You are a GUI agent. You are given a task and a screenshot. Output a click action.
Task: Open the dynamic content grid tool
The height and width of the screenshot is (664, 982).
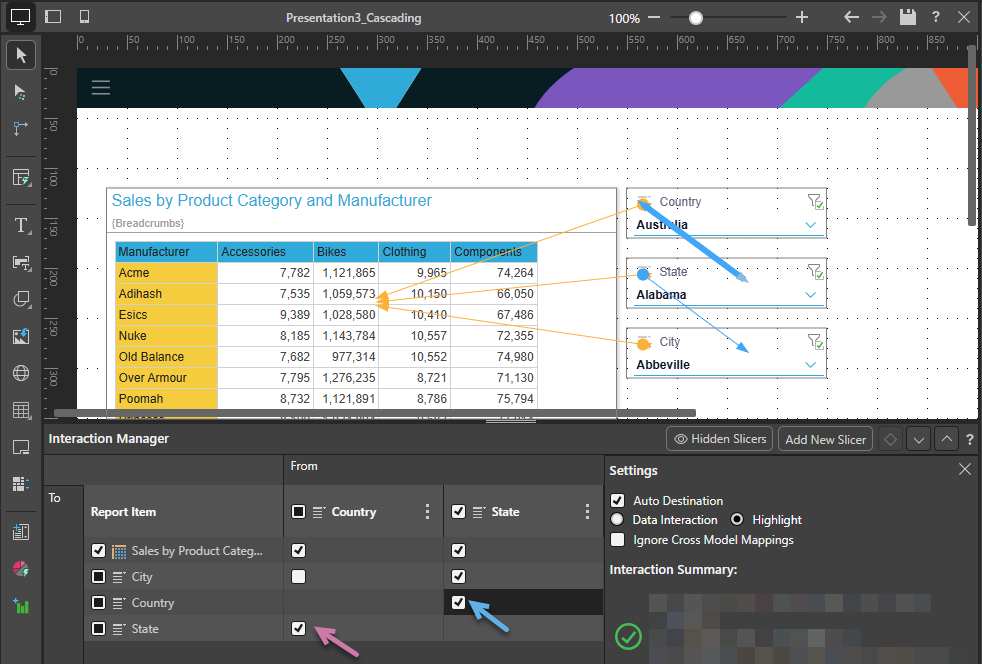(x=21, y=178)
